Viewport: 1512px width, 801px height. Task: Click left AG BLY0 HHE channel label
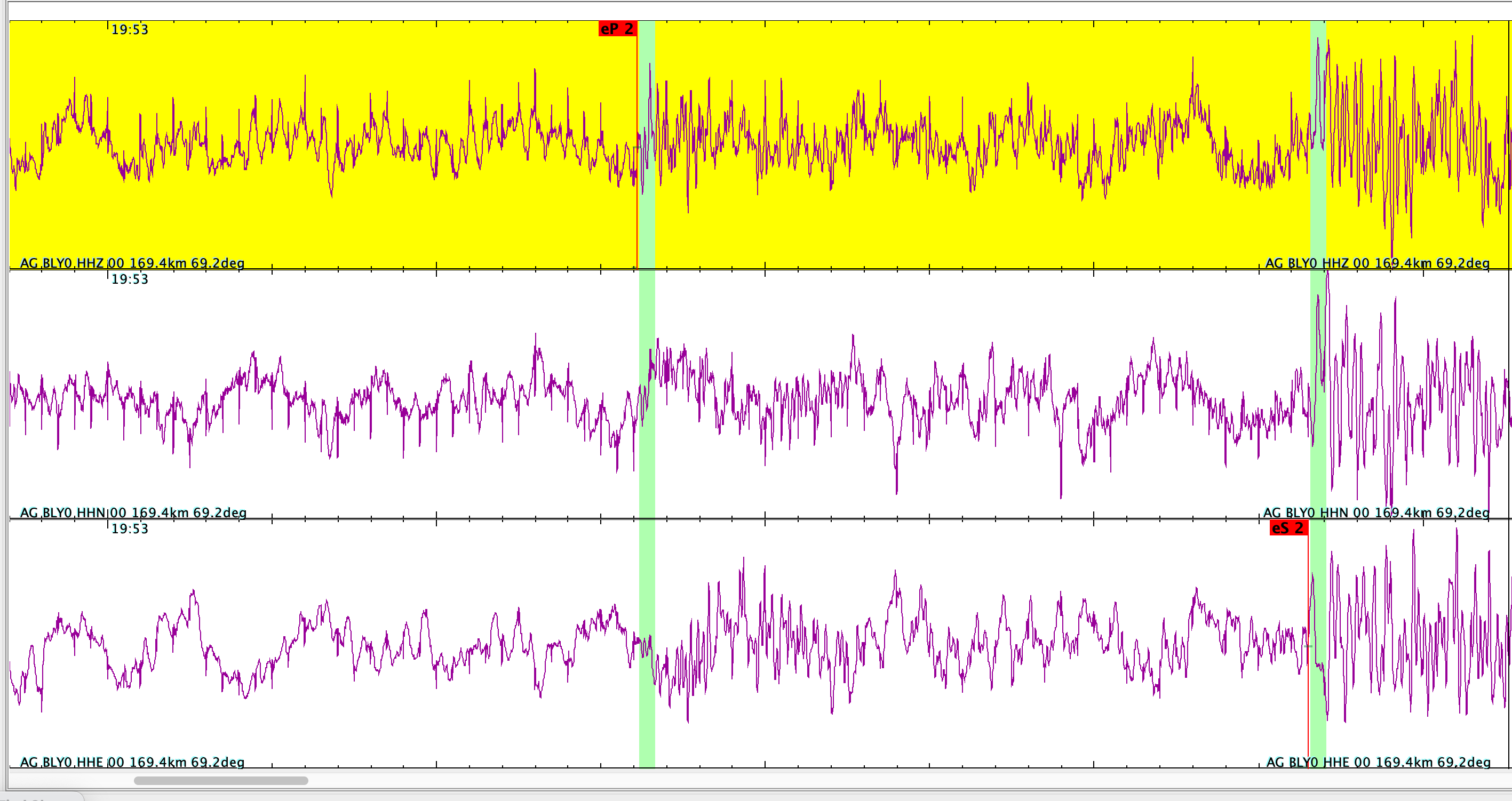pos(132,762)
